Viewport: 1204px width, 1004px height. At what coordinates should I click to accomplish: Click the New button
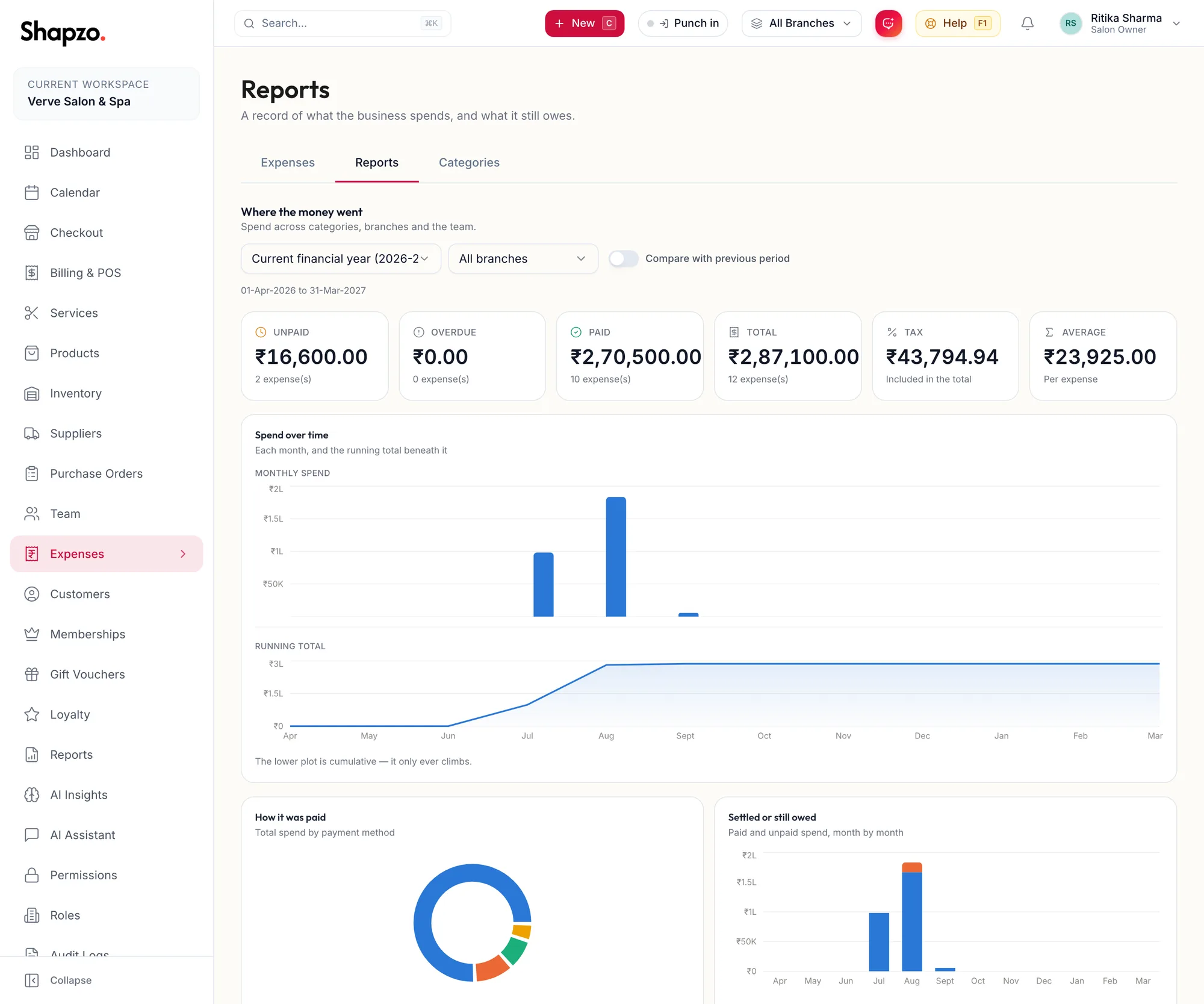[x=585, y=23]
